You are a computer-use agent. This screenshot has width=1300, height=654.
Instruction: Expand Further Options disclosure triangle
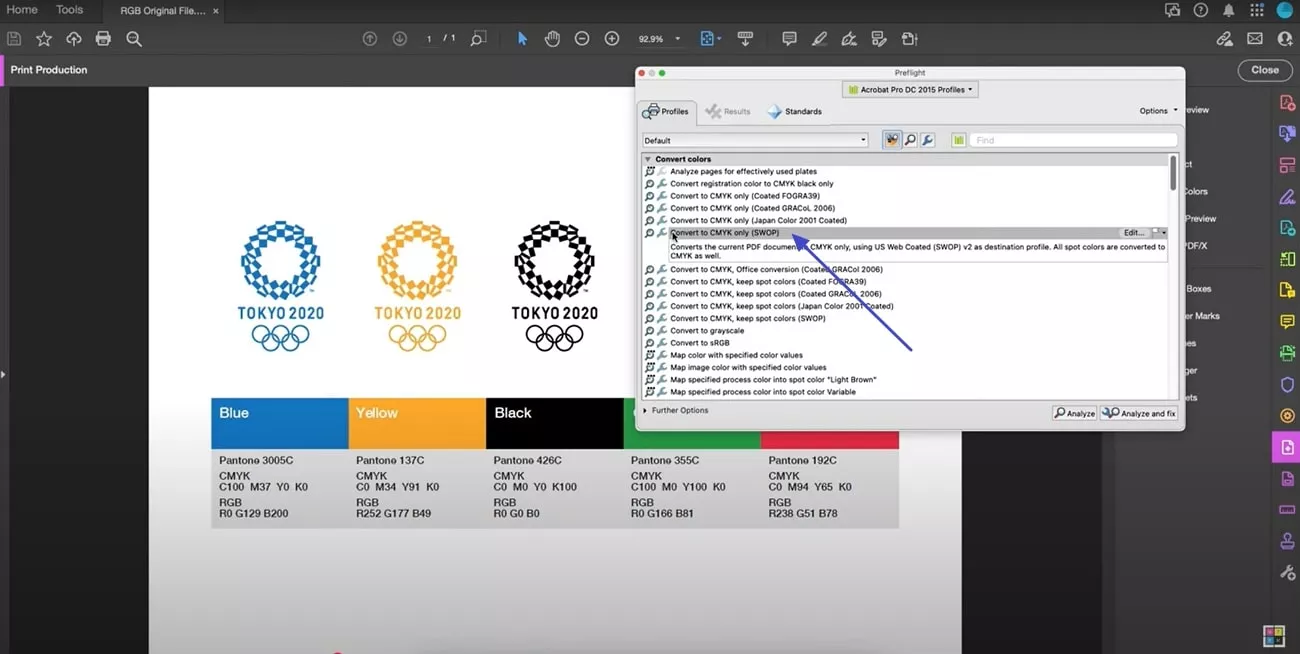[x=646, y=411]
